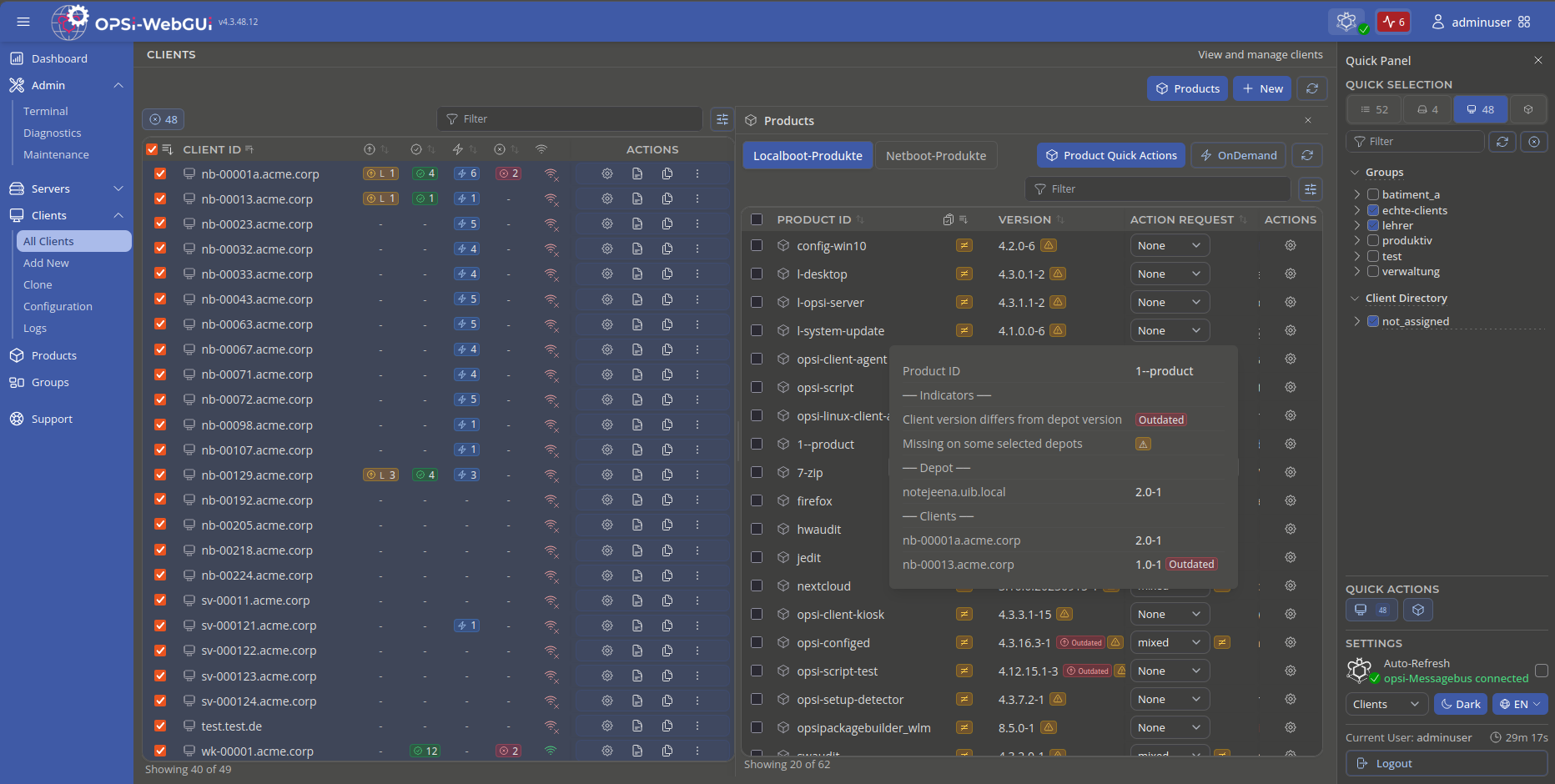Open Product Quick Actions
Image resolution: width=1555 pixels, height=784 pixels.
click(1111, 155)
